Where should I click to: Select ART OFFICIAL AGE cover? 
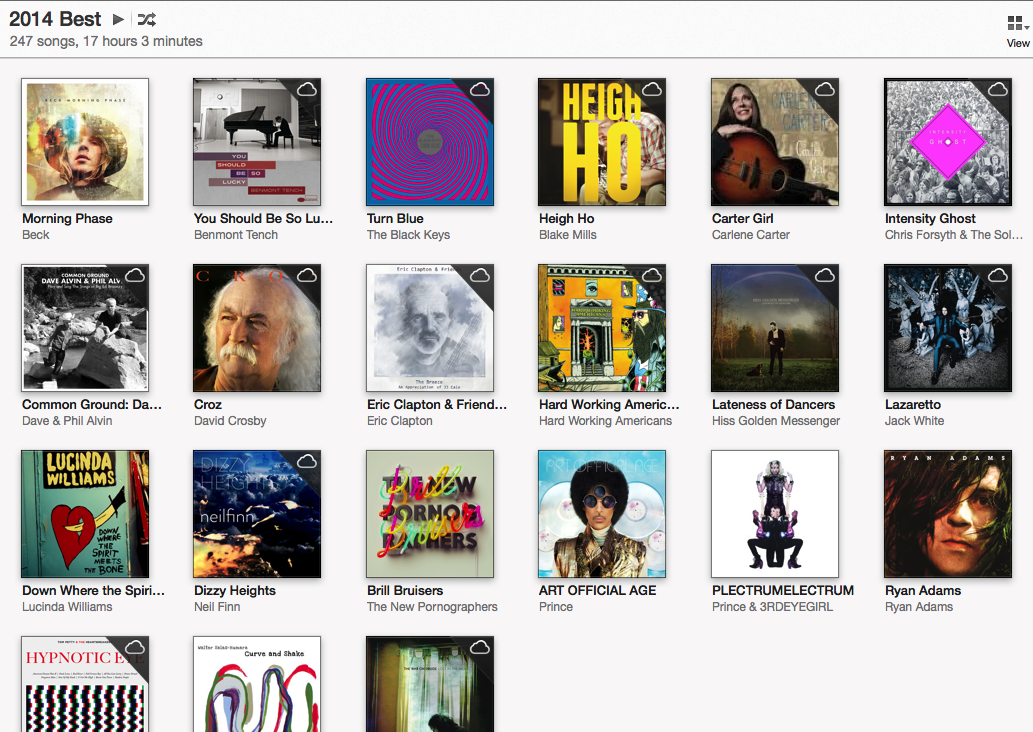click(x=602, y=514)
